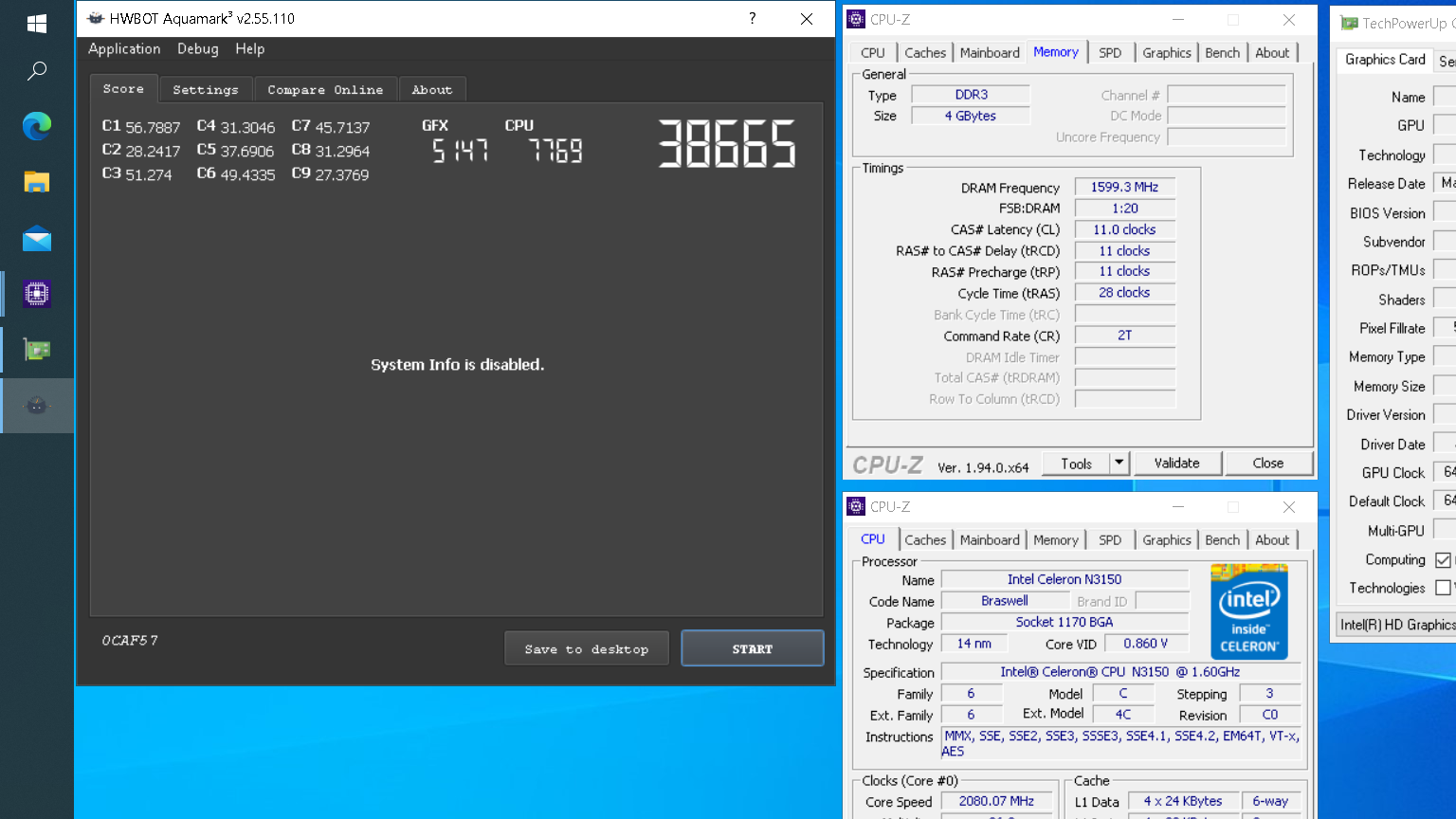Toggle the Technologies checkbox in GPU-Z
This screenshot has height=819, width=1456.
(x=1443, y=588)
